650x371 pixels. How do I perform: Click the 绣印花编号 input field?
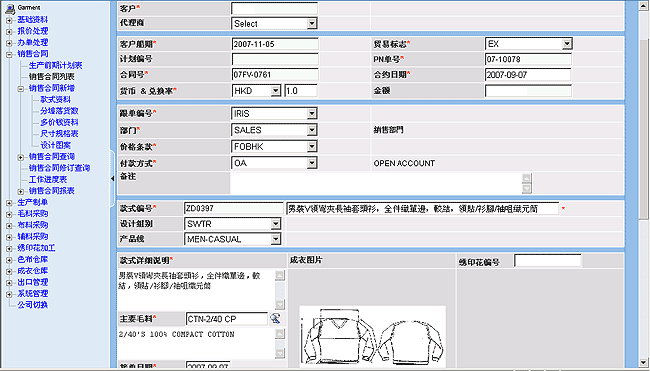(x=548, y=261)
